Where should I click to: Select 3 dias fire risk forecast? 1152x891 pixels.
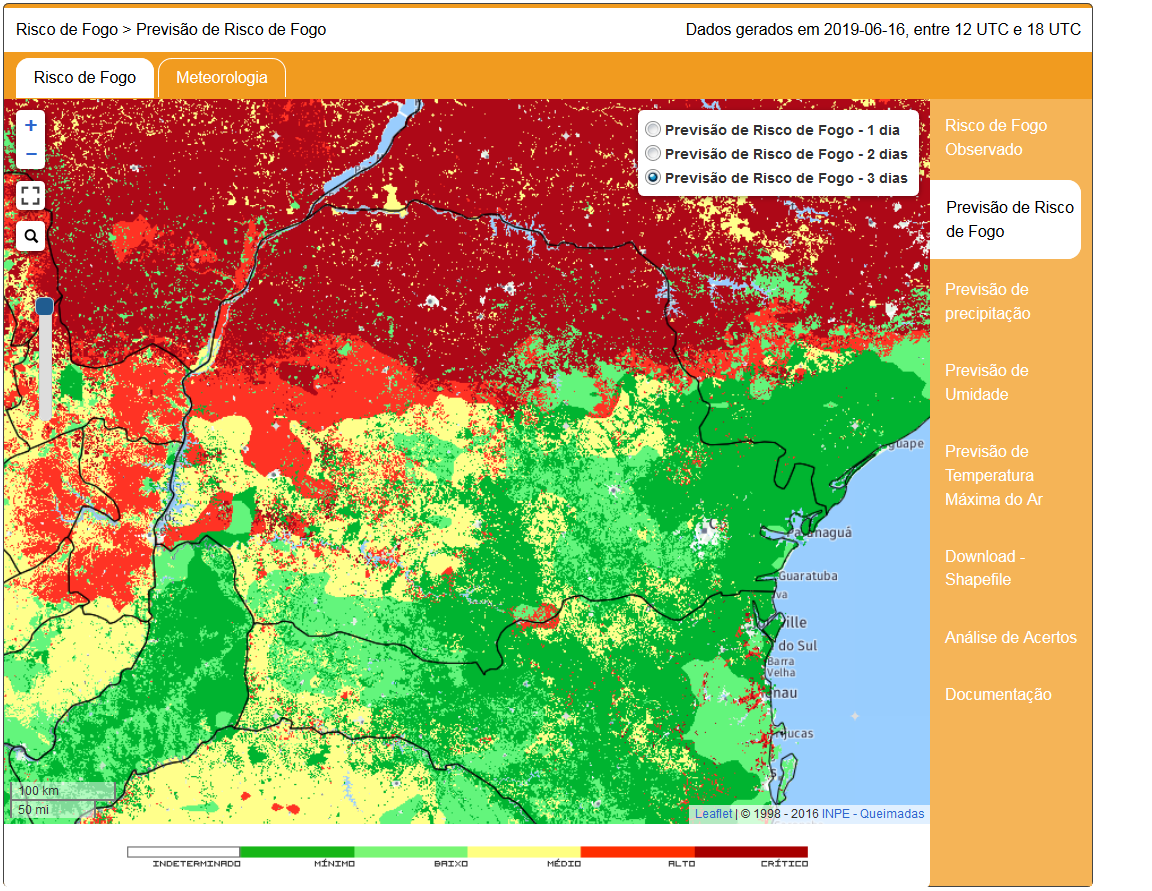pyautogui.click(x=653, y=177)
